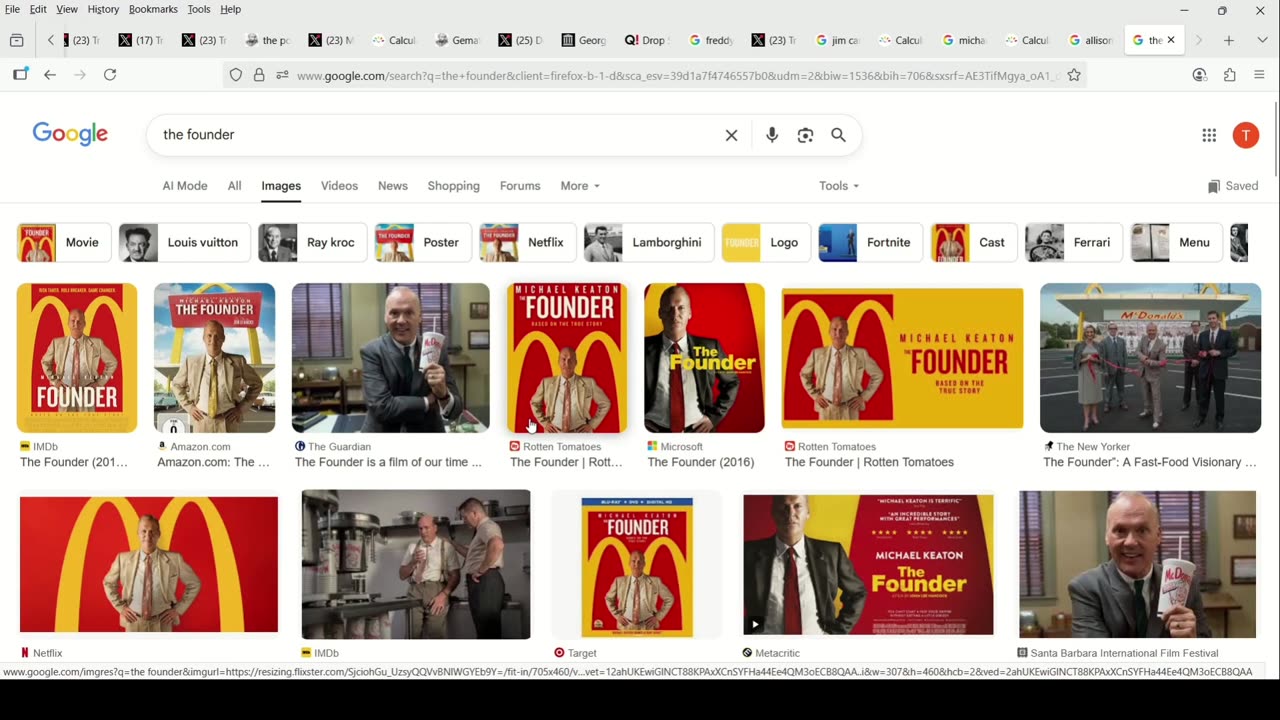Filter images by Logo chip
Viewport: 1280px width, 720px height.
[766, 243]
